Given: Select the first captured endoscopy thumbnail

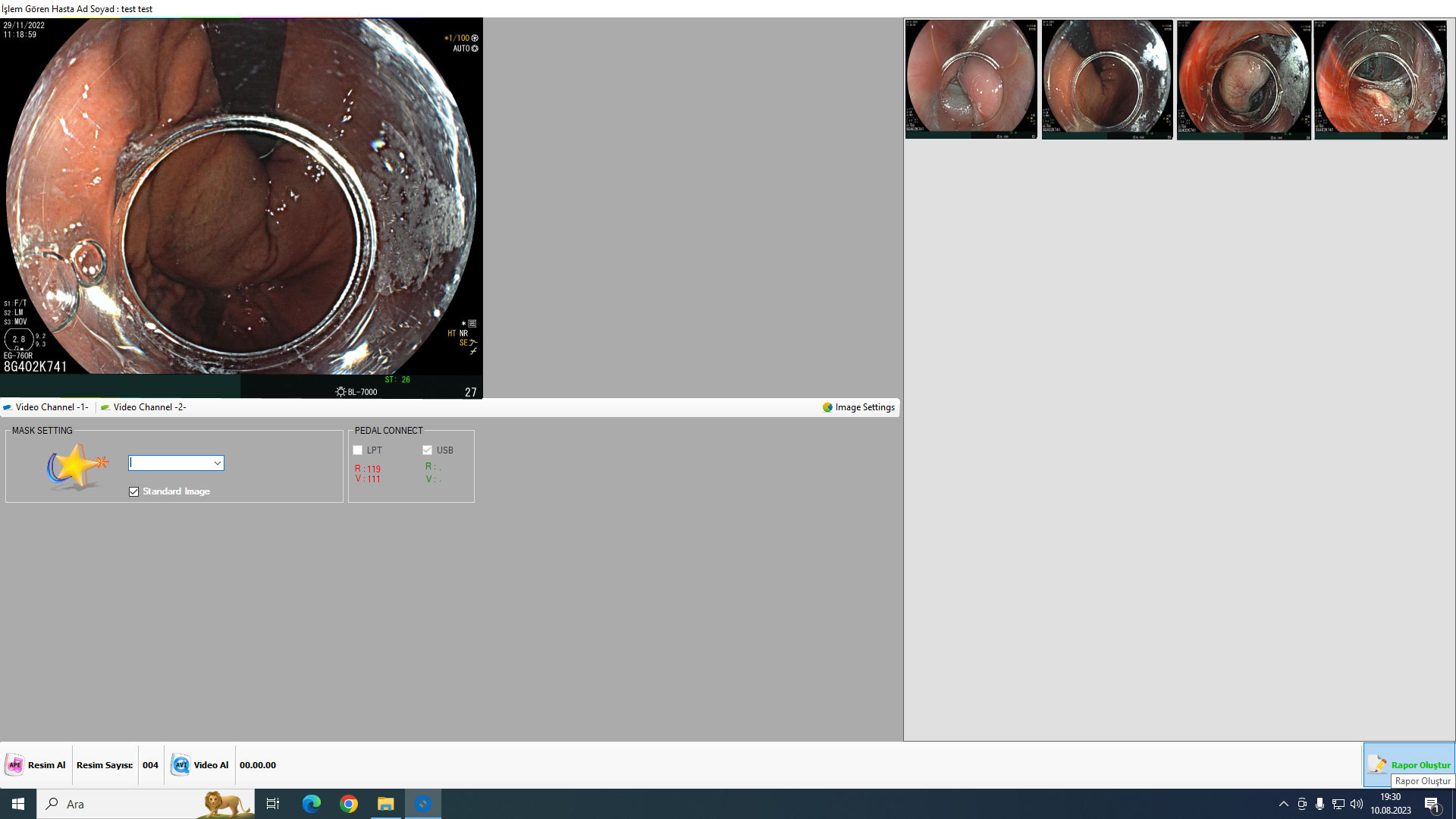Looking at the screenshot, I should (971, 80).
